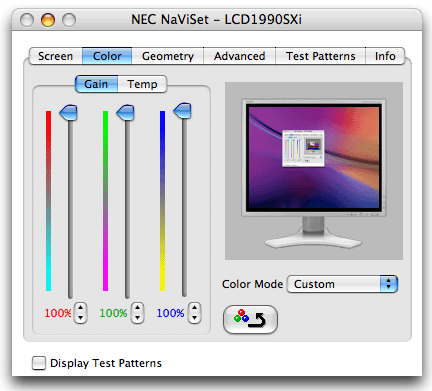Open the Color Mode Custom dropdown

pyautogui.click(x=342, y=284)
